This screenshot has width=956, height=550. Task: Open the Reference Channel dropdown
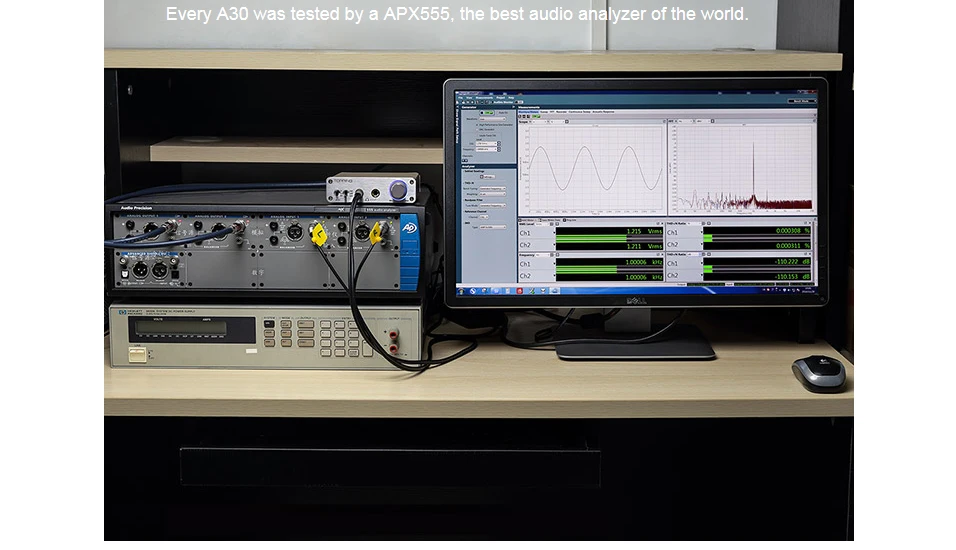[x=484, y=217]
